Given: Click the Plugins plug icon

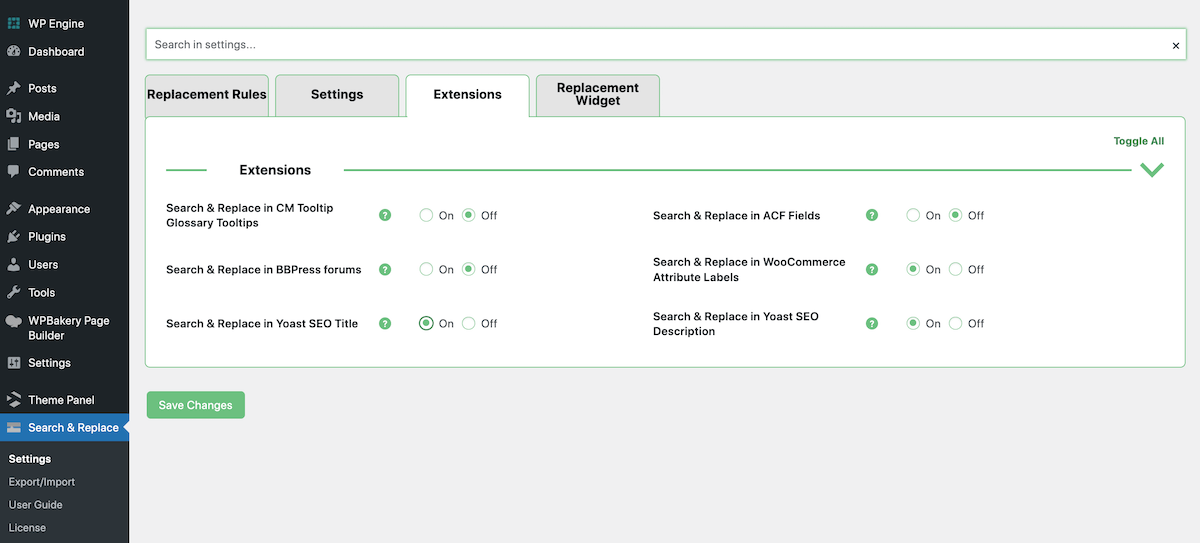Looking at the screenshot, I should click(14, 237).
